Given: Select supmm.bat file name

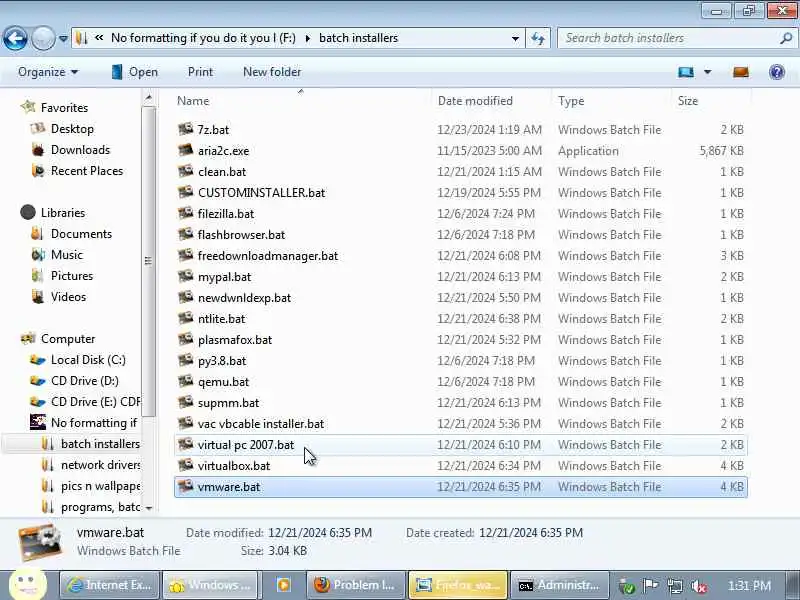Looking at the screenshot, I should 228,403.
